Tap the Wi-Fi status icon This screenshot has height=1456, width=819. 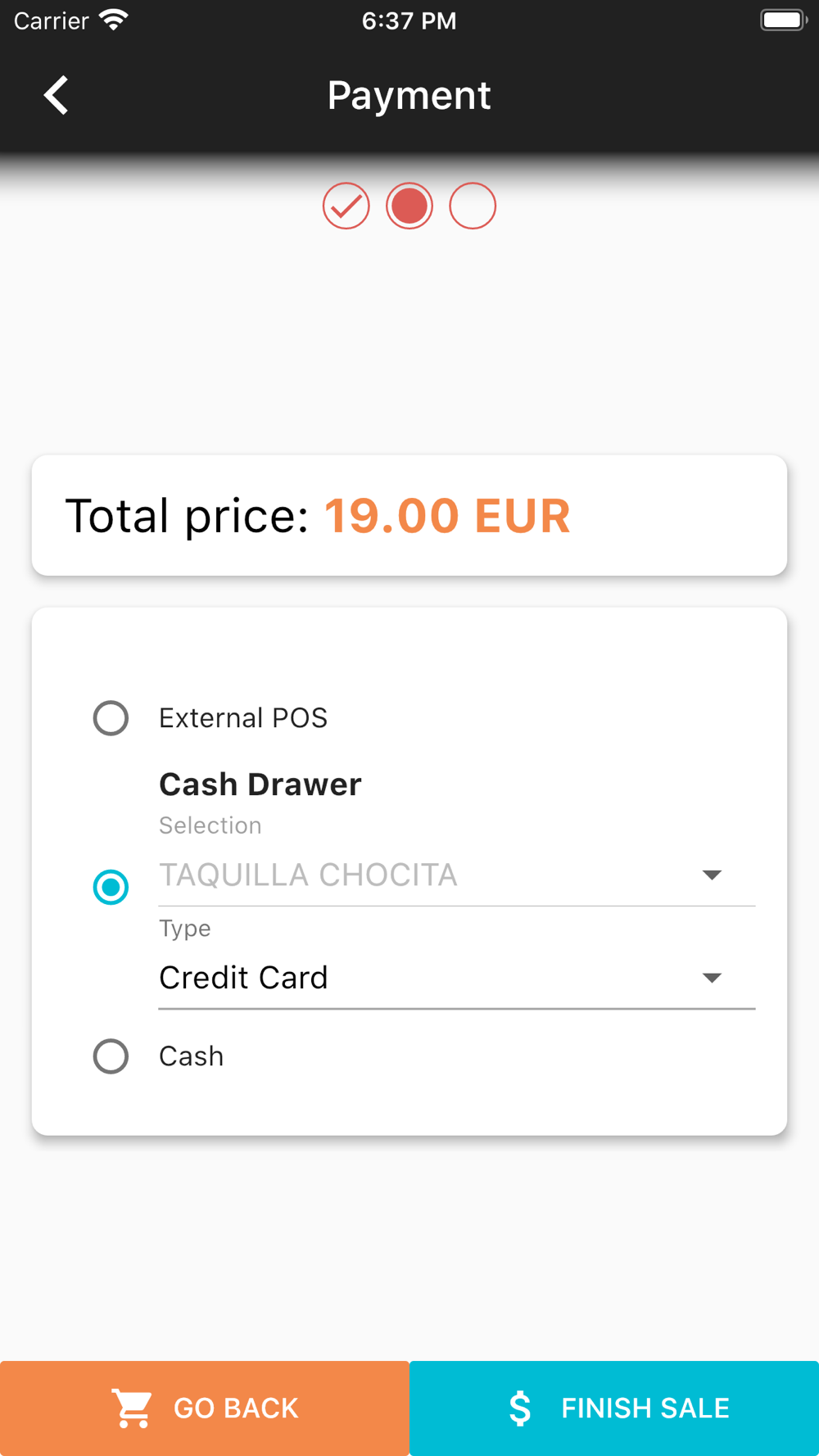click(x=114, y=20)
